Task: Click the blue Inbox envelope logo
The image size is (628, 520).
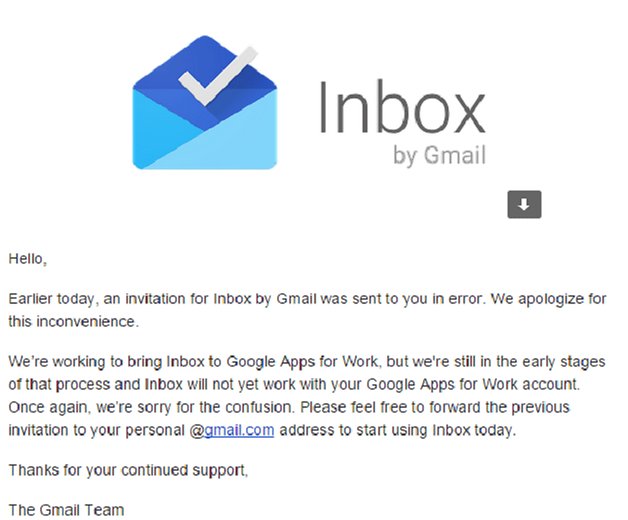Action: (205, 102)
